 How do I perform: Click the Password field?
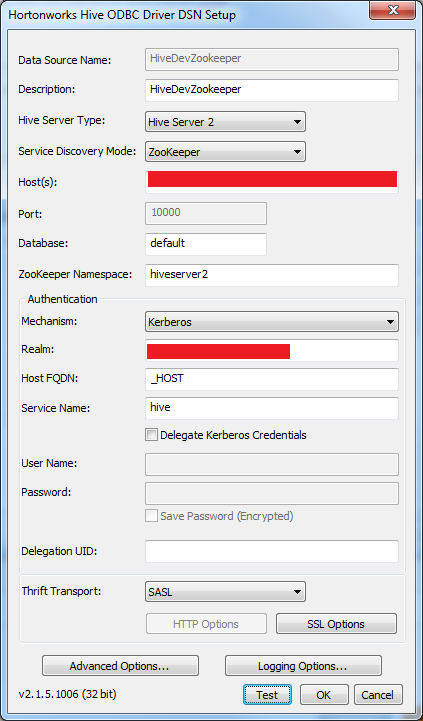tap(272, 493)
